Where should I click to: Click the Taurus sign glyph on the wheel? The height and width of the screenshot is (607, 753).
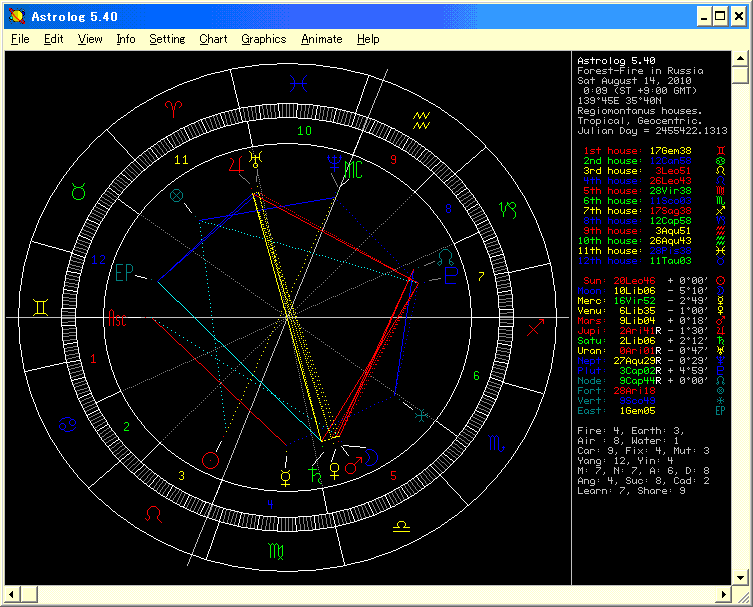[78, 192]
